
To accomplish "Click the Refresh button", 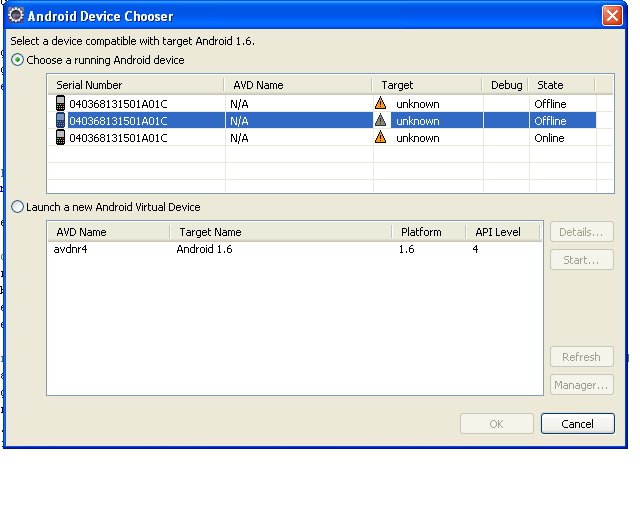I will click(582, 357).
